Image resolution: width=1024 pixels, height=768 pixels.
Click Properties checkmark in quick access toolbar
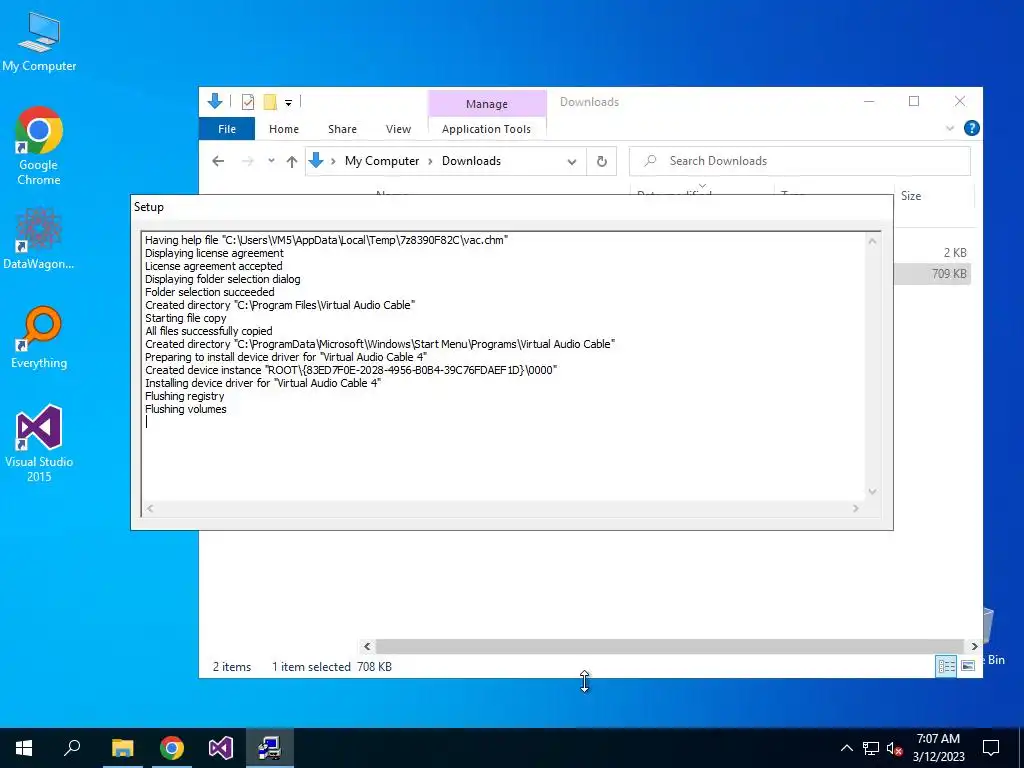click(248, 101)
